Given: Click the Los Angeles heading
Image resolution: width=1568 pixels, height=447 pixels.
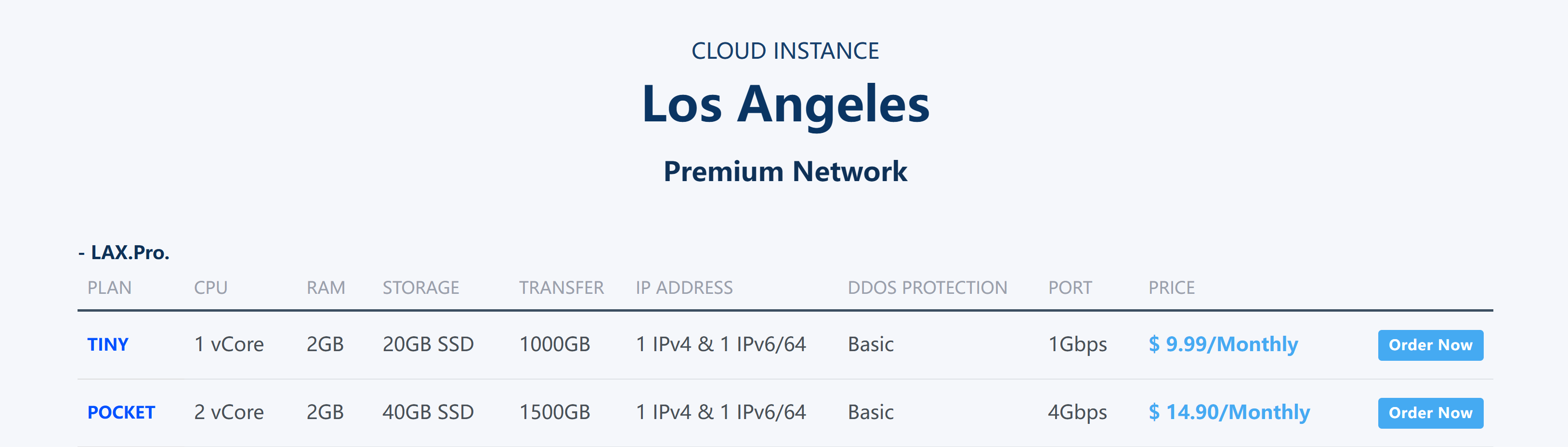Looking at the screenshot, I should [x=785, y=105].
